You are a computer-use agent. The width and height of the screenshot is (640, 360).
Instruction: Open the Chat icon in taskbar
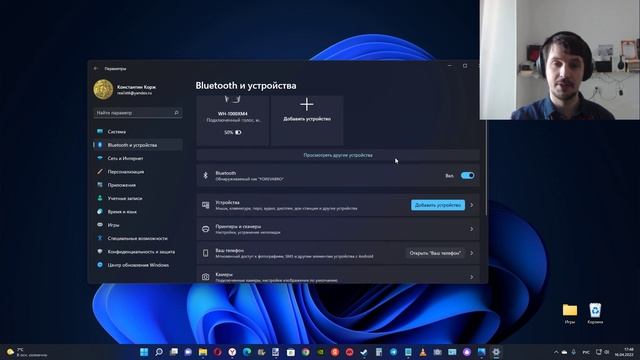pos(188,352)
